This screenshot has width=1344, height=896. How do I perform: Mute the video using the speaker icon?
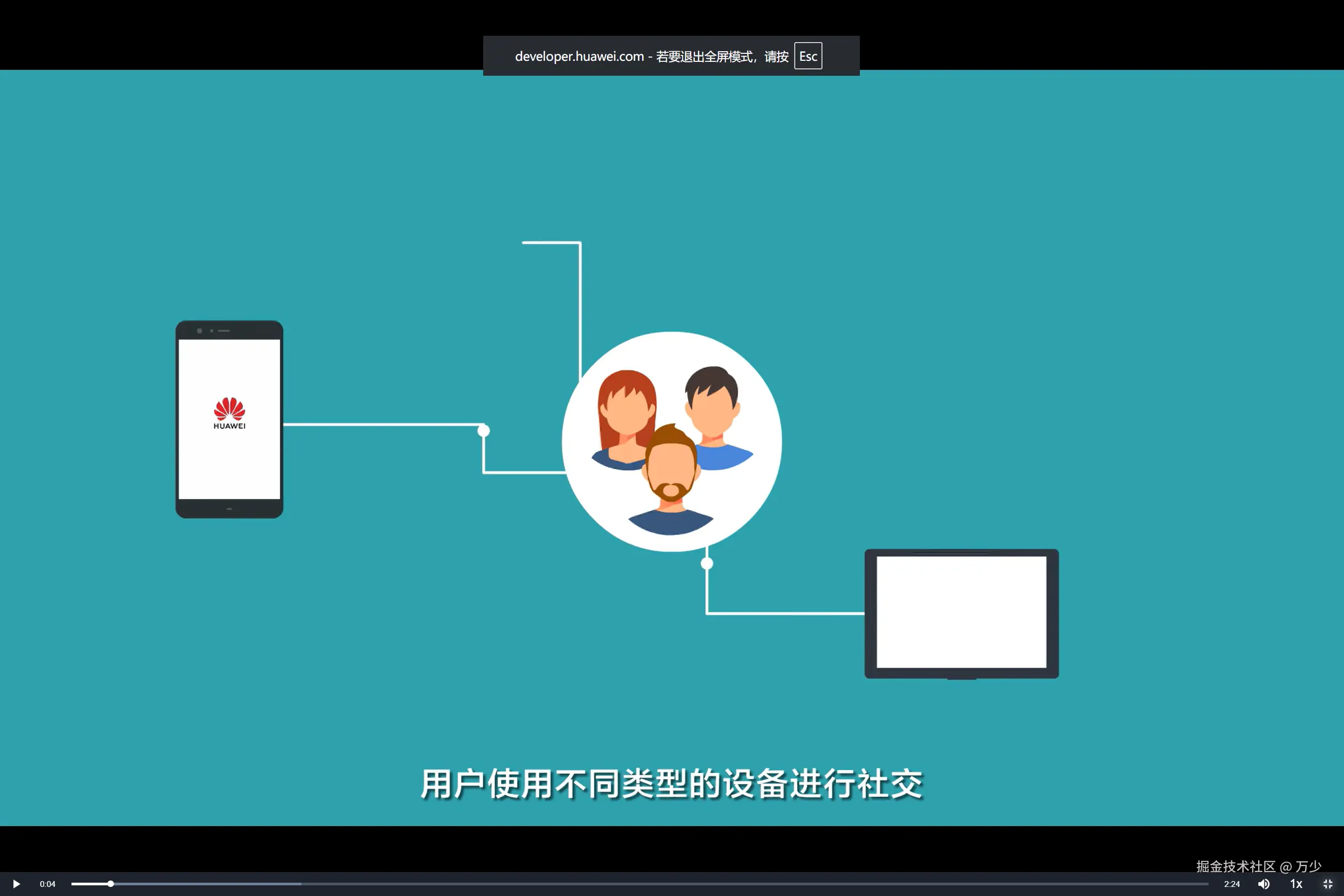click(x=1264, y=884)
